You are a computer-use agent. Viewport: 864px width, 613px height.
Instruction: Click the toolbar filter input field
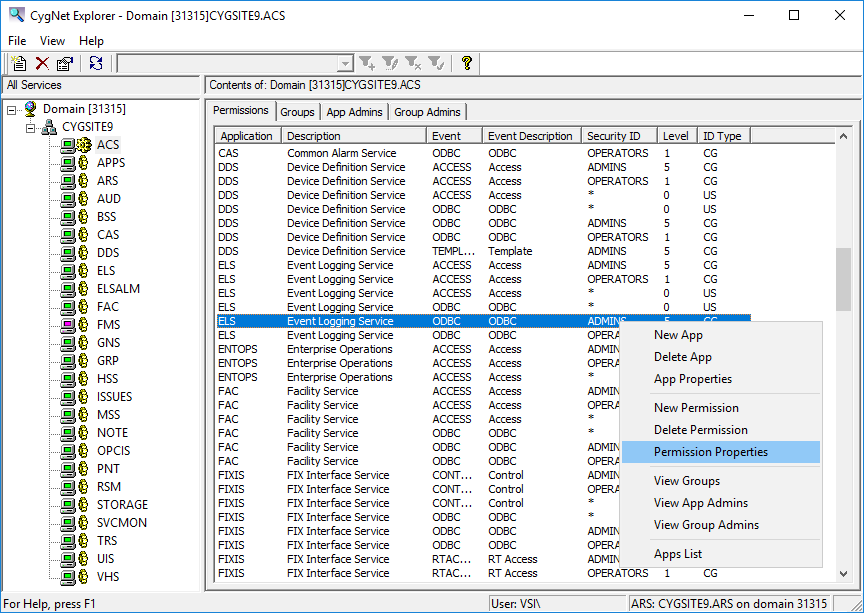(228, 64)
